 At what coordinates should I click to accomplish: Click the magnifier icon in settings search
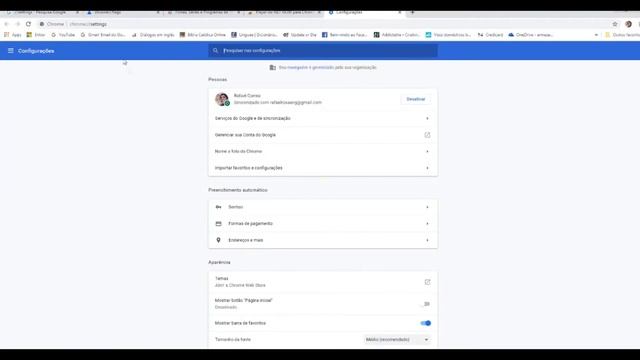click(x=216, y=51)
